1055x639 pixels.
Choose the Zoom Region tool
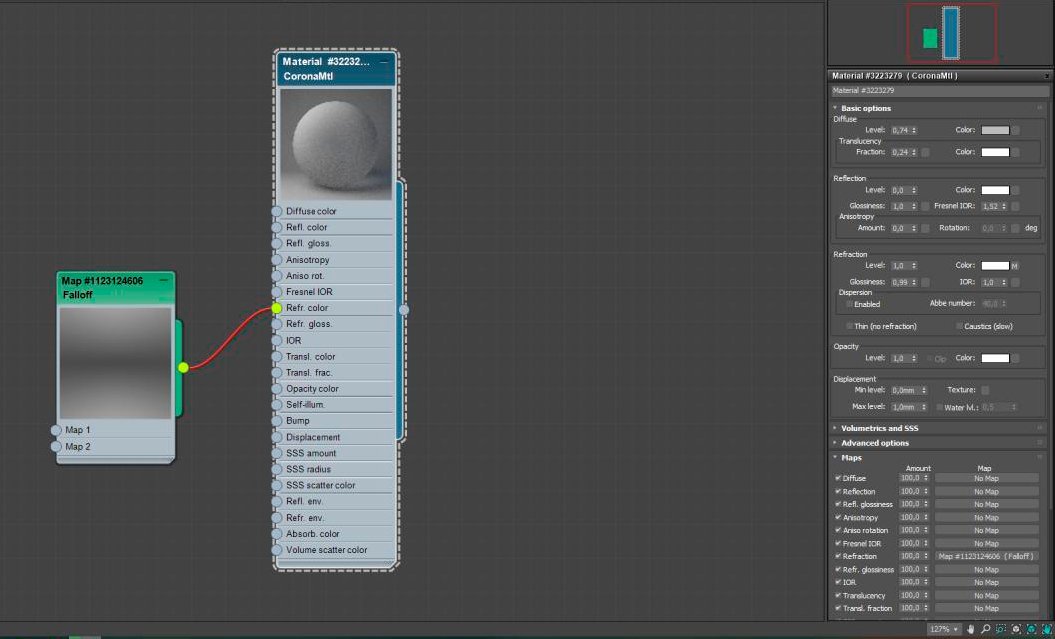click(x=1000, y=629)
